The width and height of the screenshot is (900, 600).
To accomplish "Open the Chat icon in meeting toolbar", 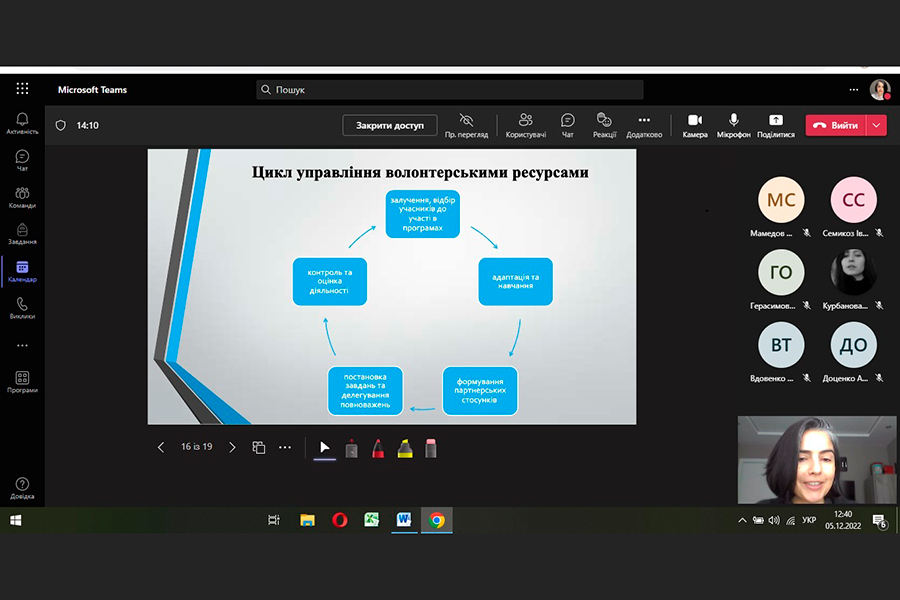I will [568, 121].
